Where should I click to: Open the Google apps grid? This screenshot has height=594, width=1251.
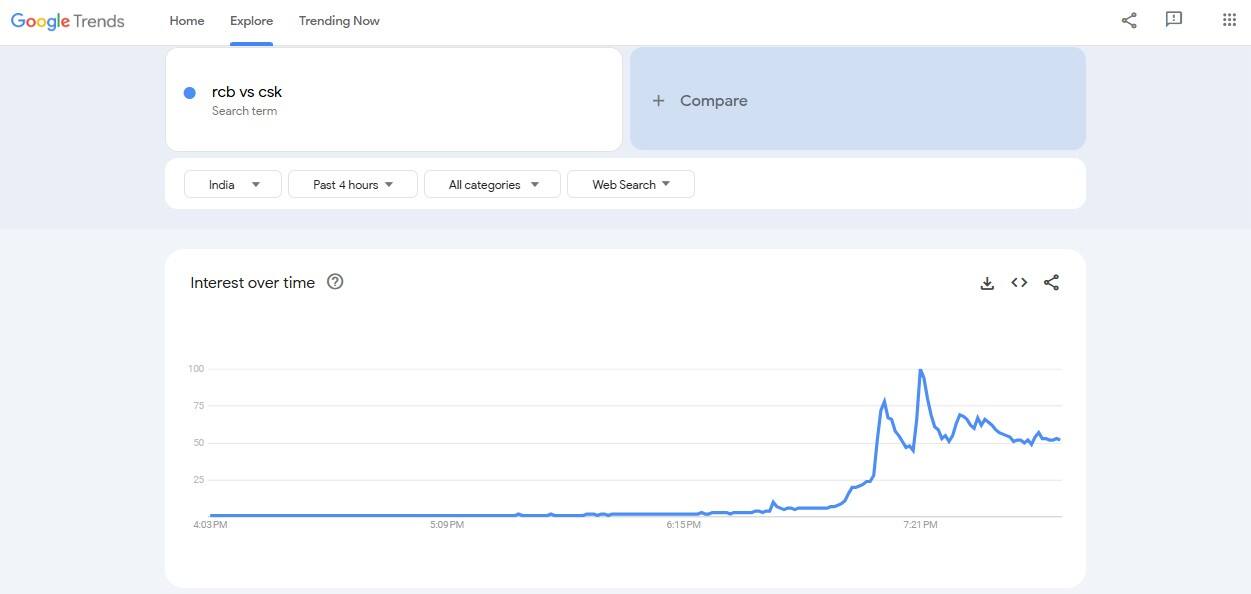pyautogui.click(x=1230, y=20)
